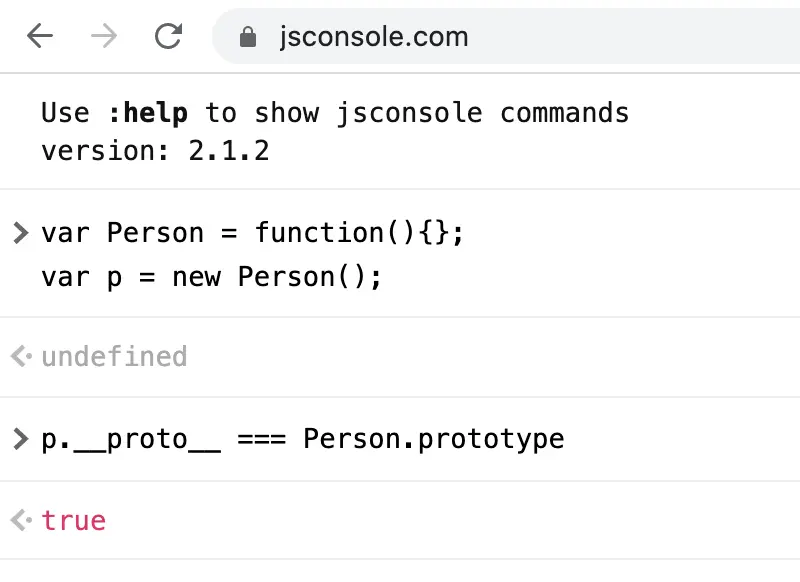Screen dimensions: 800x582
Task: Click the input chevron beside var Person
Action: tap(20, 233)
